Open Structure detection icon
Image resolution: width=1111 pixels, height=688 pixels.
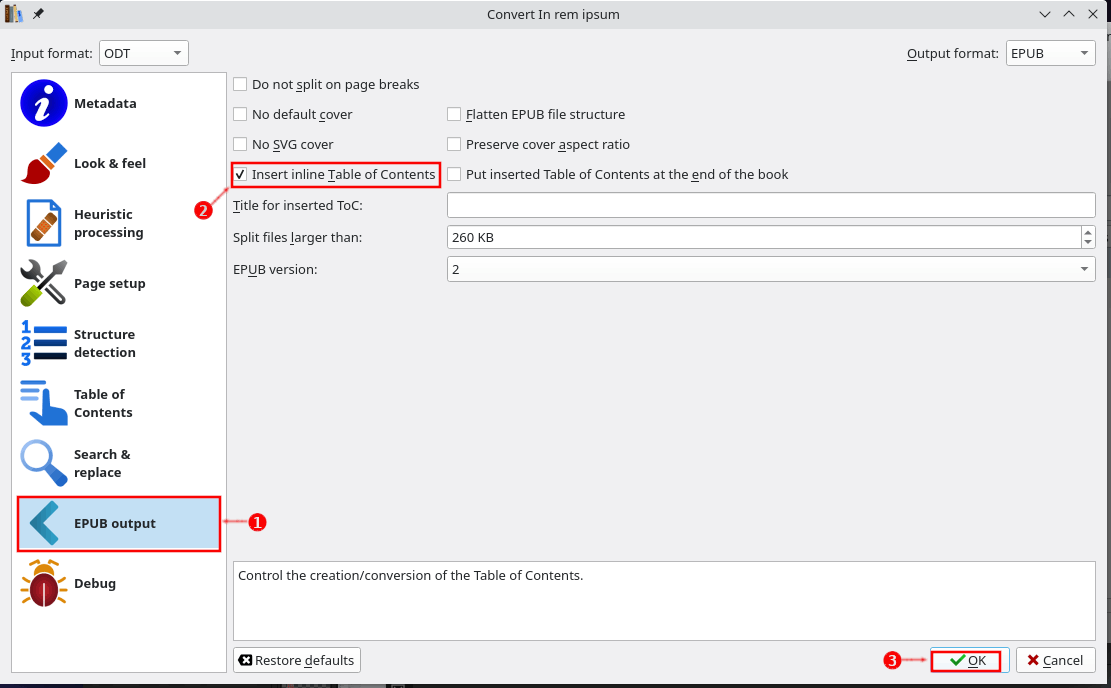pyautogui.click(x=43, y=344)
